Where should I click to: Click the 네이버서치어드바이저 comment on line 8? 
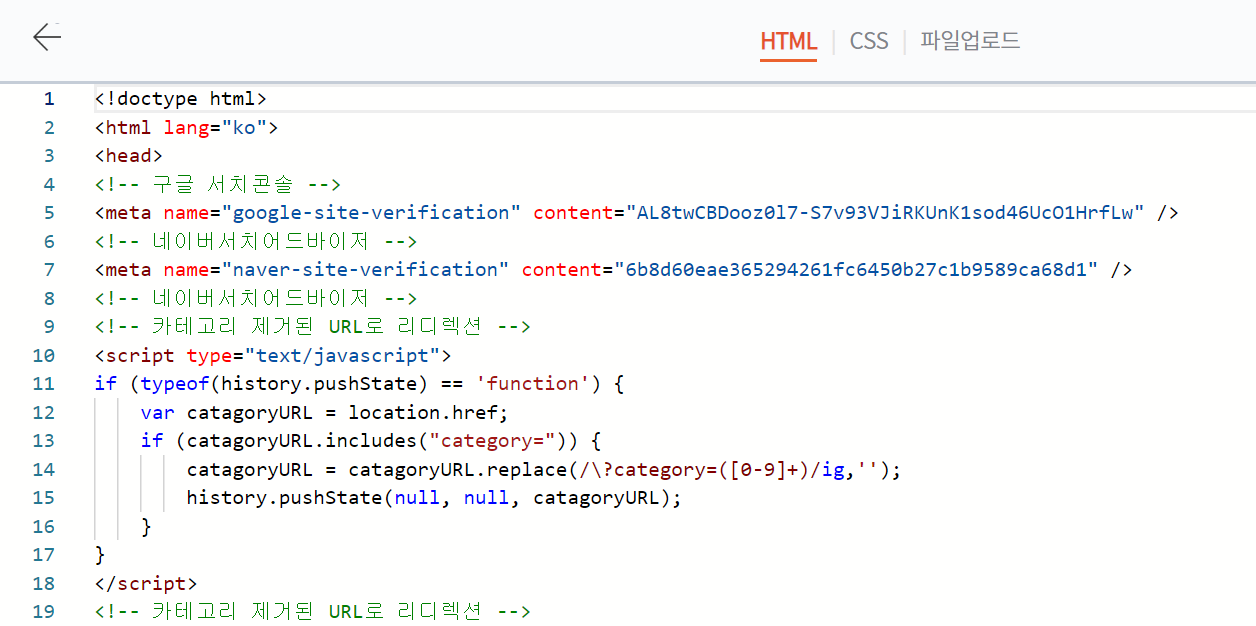pos(256,299)
